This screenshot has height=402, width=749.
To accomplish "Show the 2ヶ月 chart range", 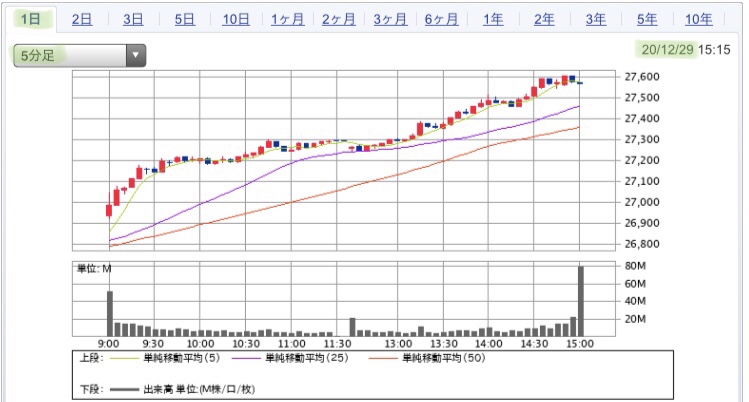I will click(339, 20).
